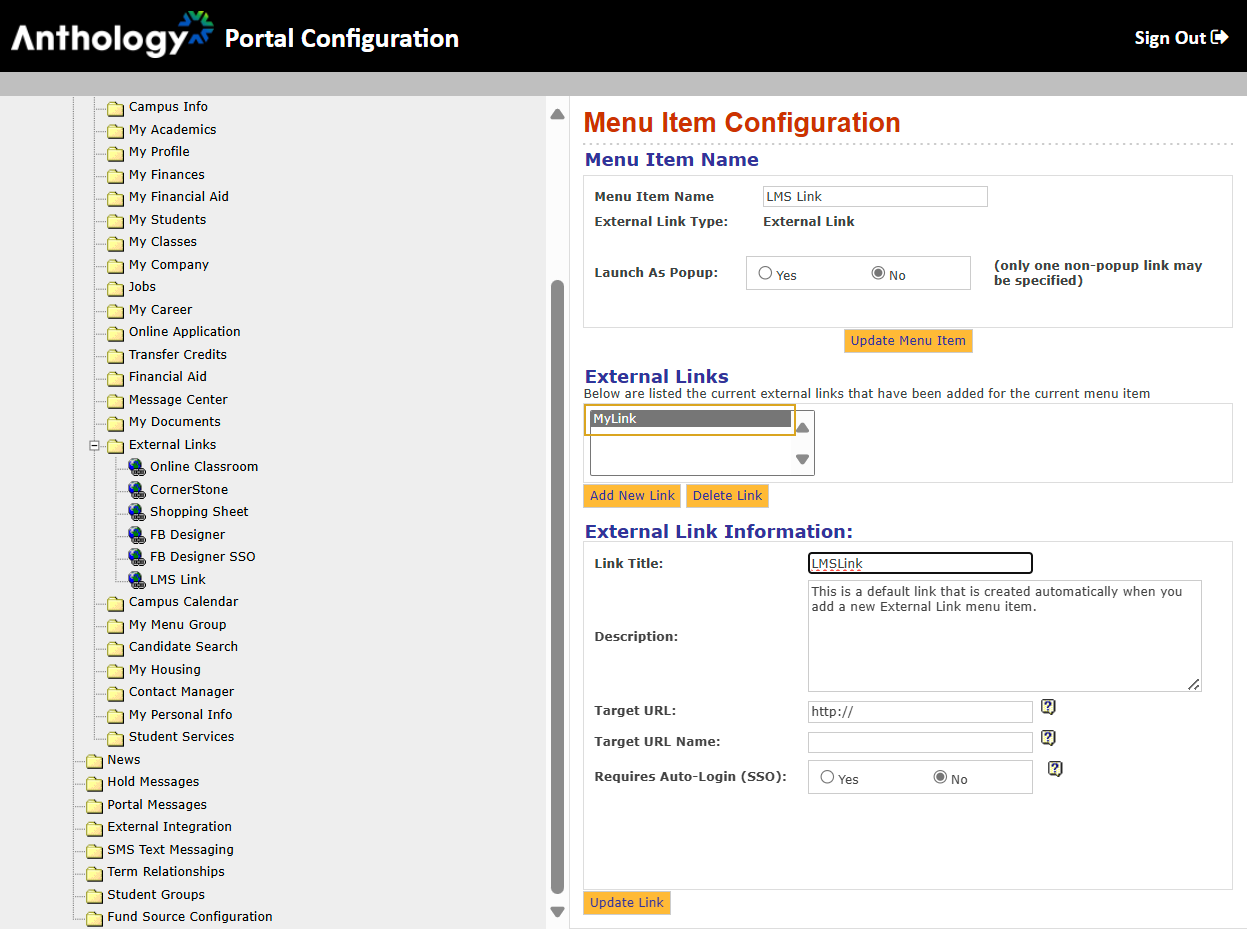Click the Add New Link button

(632, 496)
